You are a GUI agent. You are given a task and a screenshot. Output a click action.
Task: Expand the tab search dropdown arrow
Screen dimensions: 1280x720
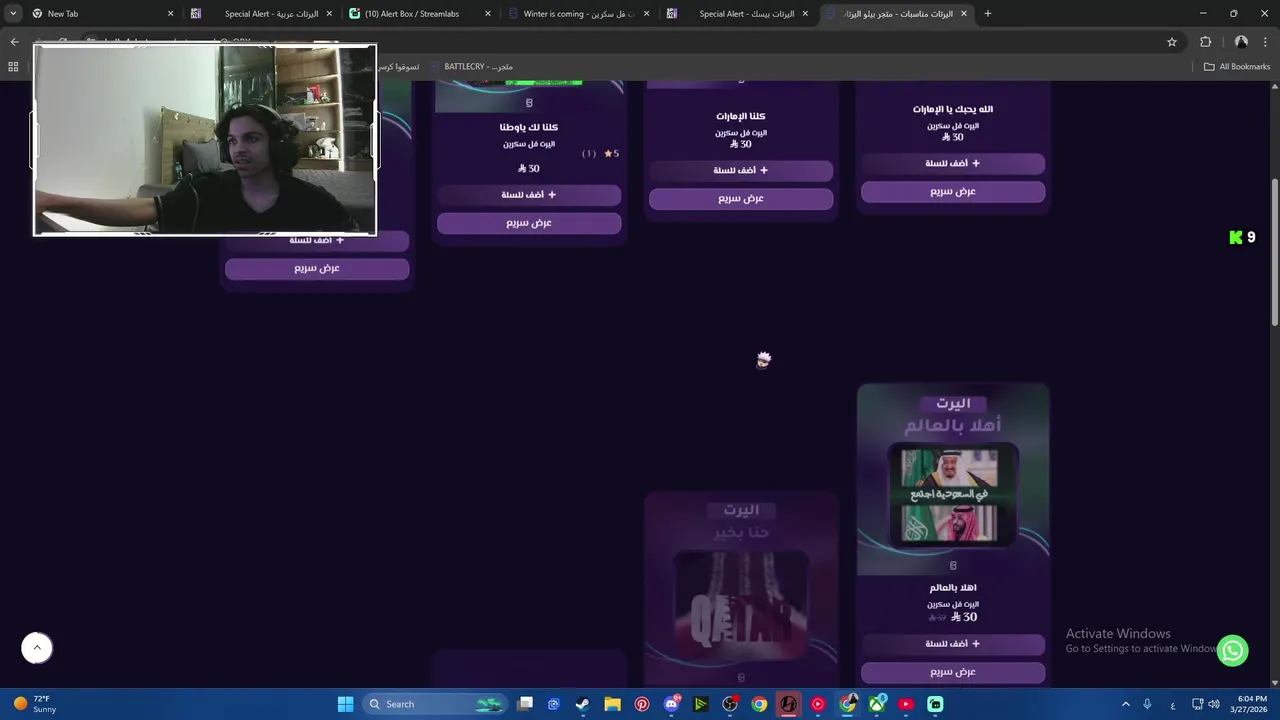coord(13,14)
